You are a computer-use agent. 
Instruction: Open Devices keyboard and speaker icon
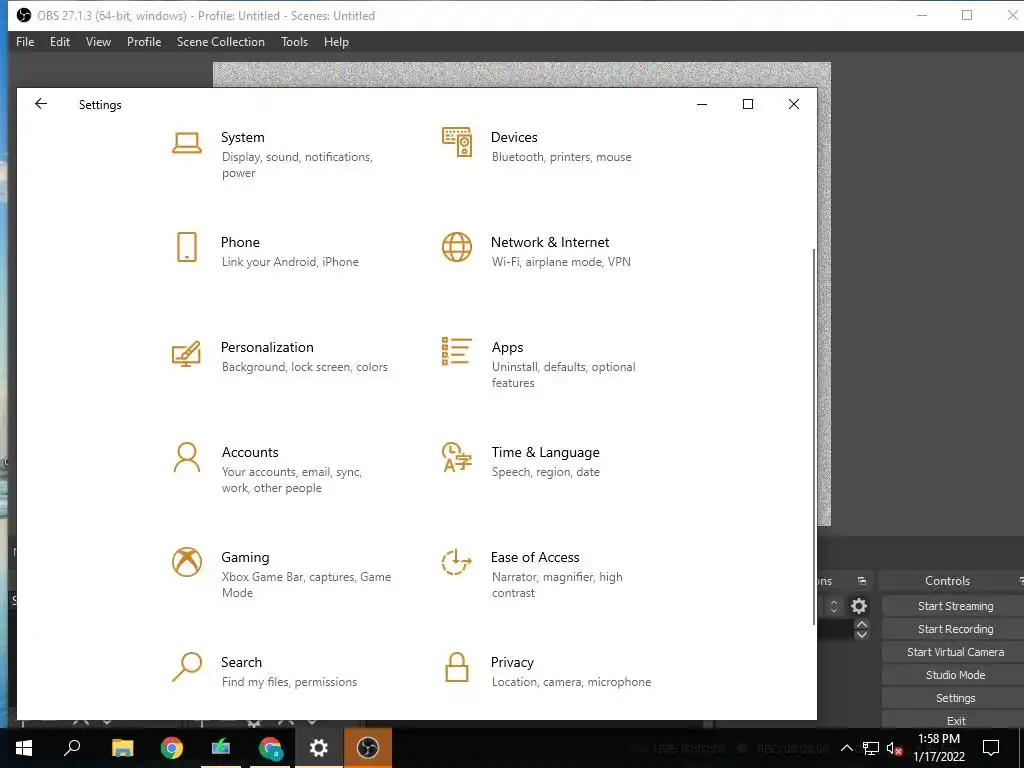tap(457, 142)
